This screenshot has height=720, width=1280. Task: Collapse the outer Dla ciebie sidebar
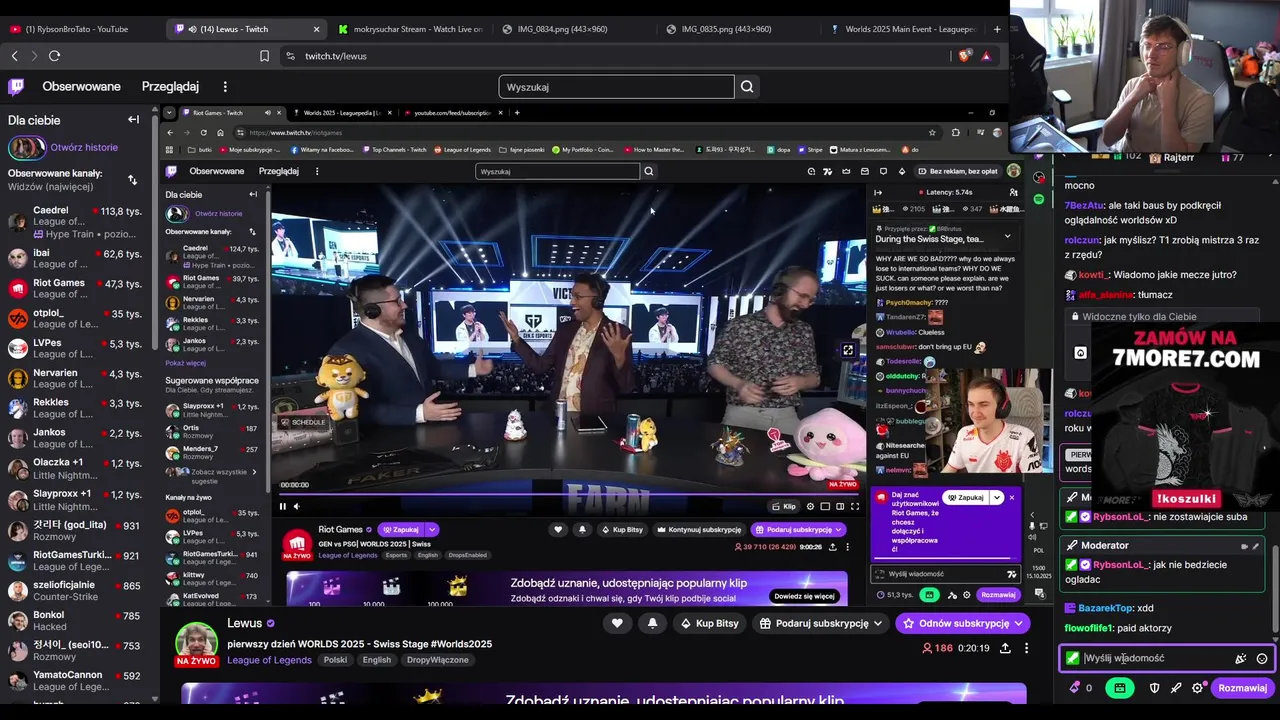point(133,119)
